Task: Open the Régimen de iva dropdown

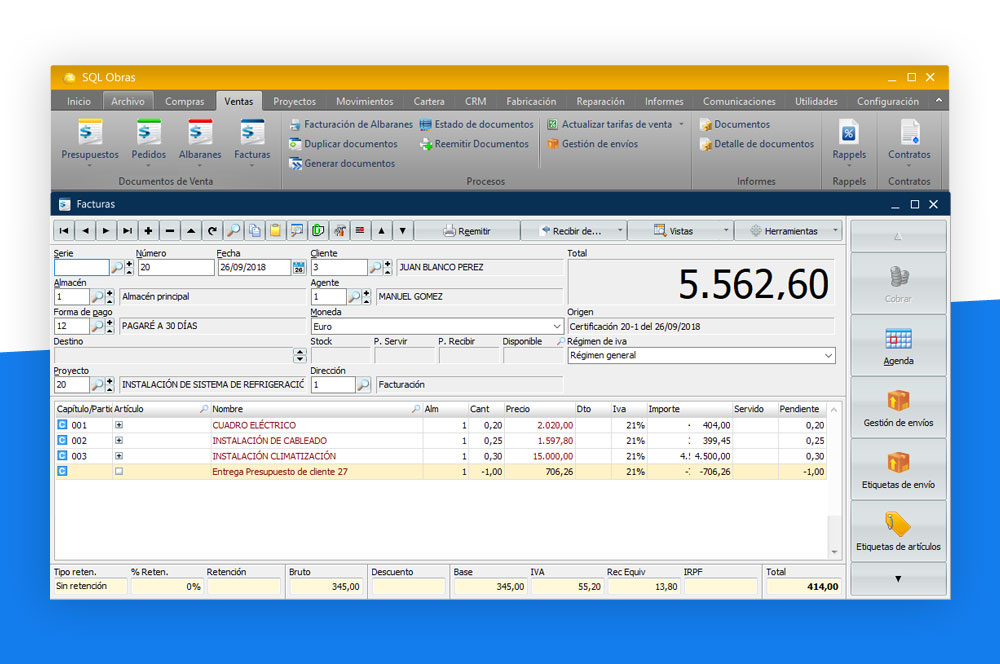Action: pyautogui.click(x=828, y=356)
